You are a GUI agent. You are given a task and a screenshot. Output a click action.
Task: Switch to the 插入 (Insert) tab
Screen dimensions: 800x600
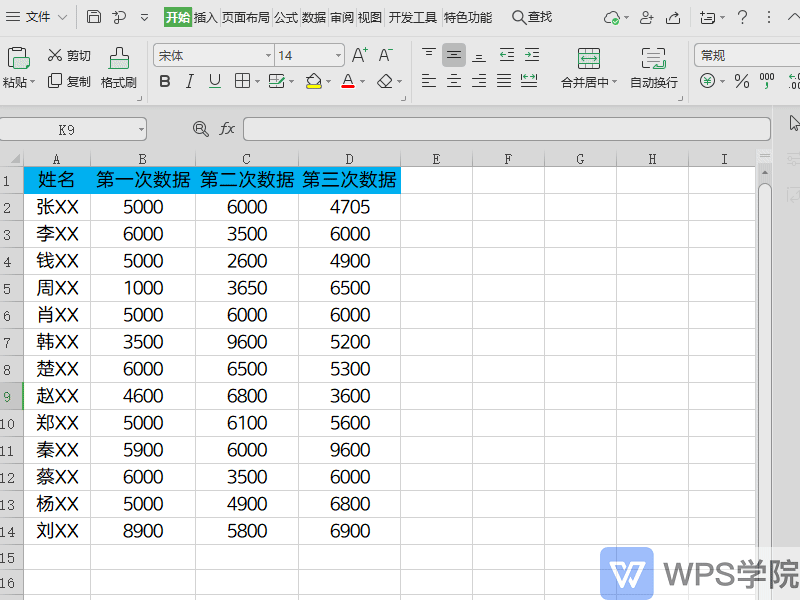205,17
